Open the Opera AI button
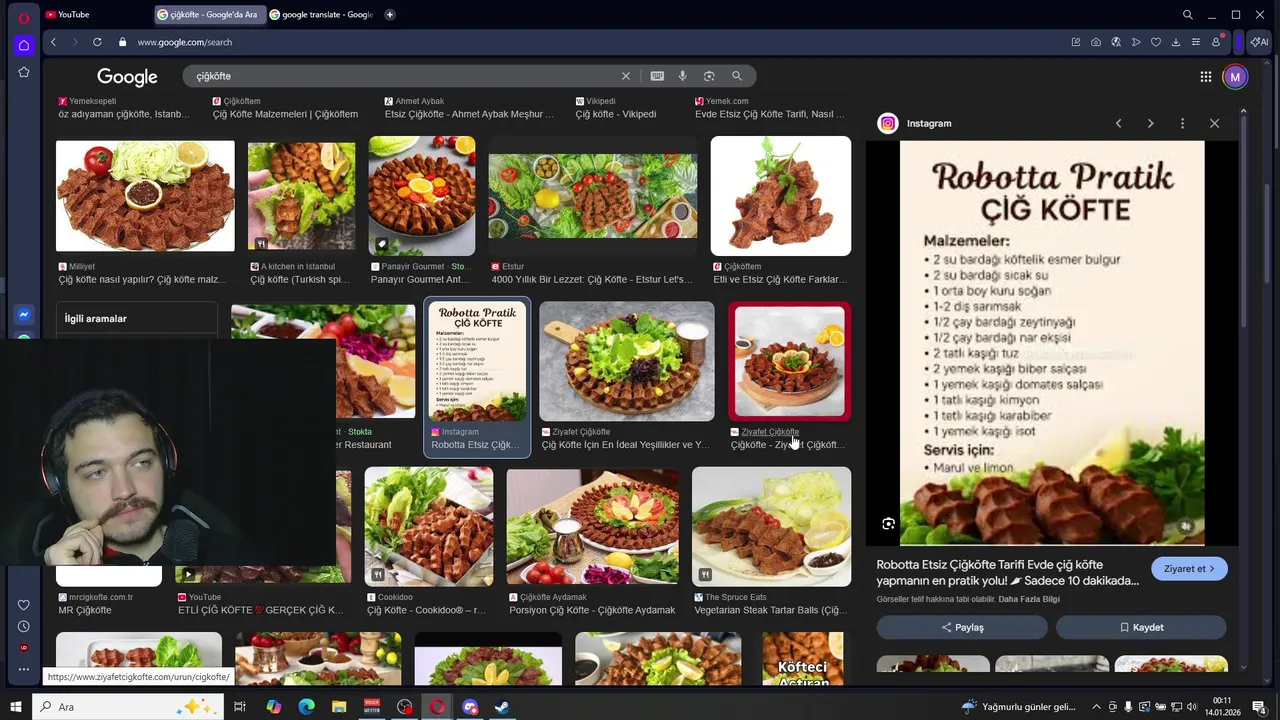Viewport: 1280px width, 720px height. tap(1260, 42)
